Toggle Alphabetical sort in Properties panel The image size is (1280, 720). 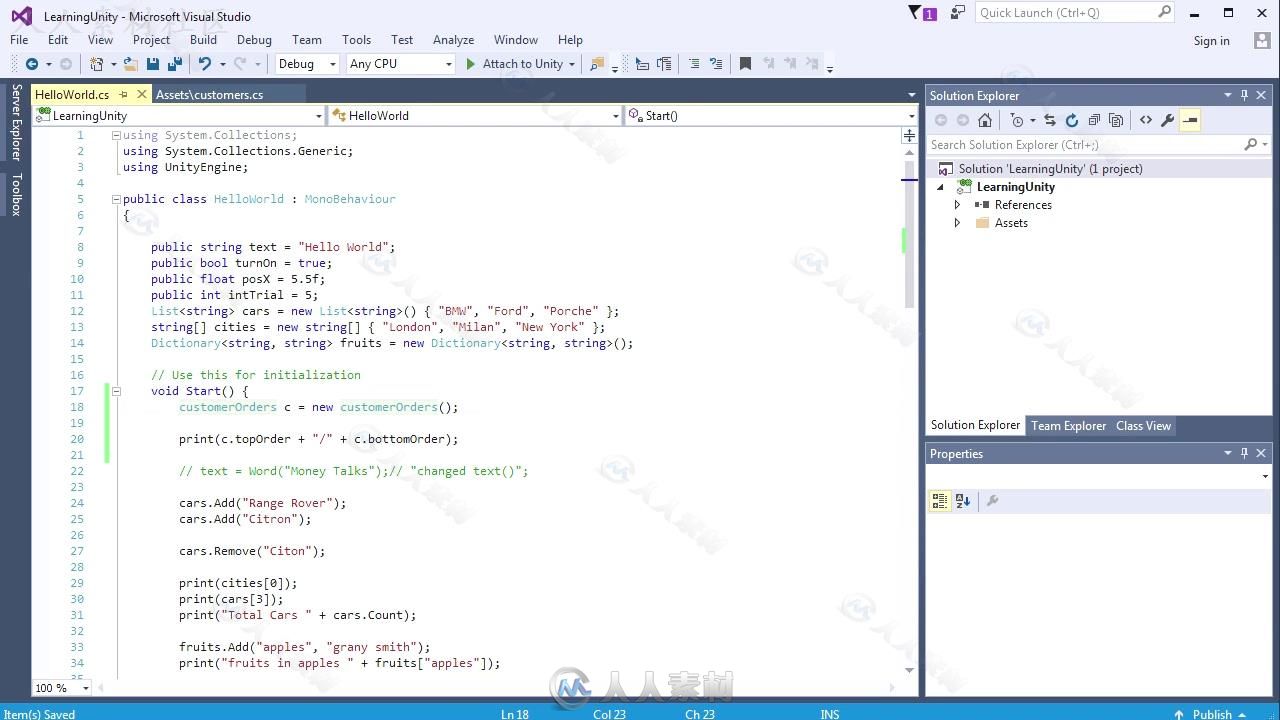coord(963,501)
